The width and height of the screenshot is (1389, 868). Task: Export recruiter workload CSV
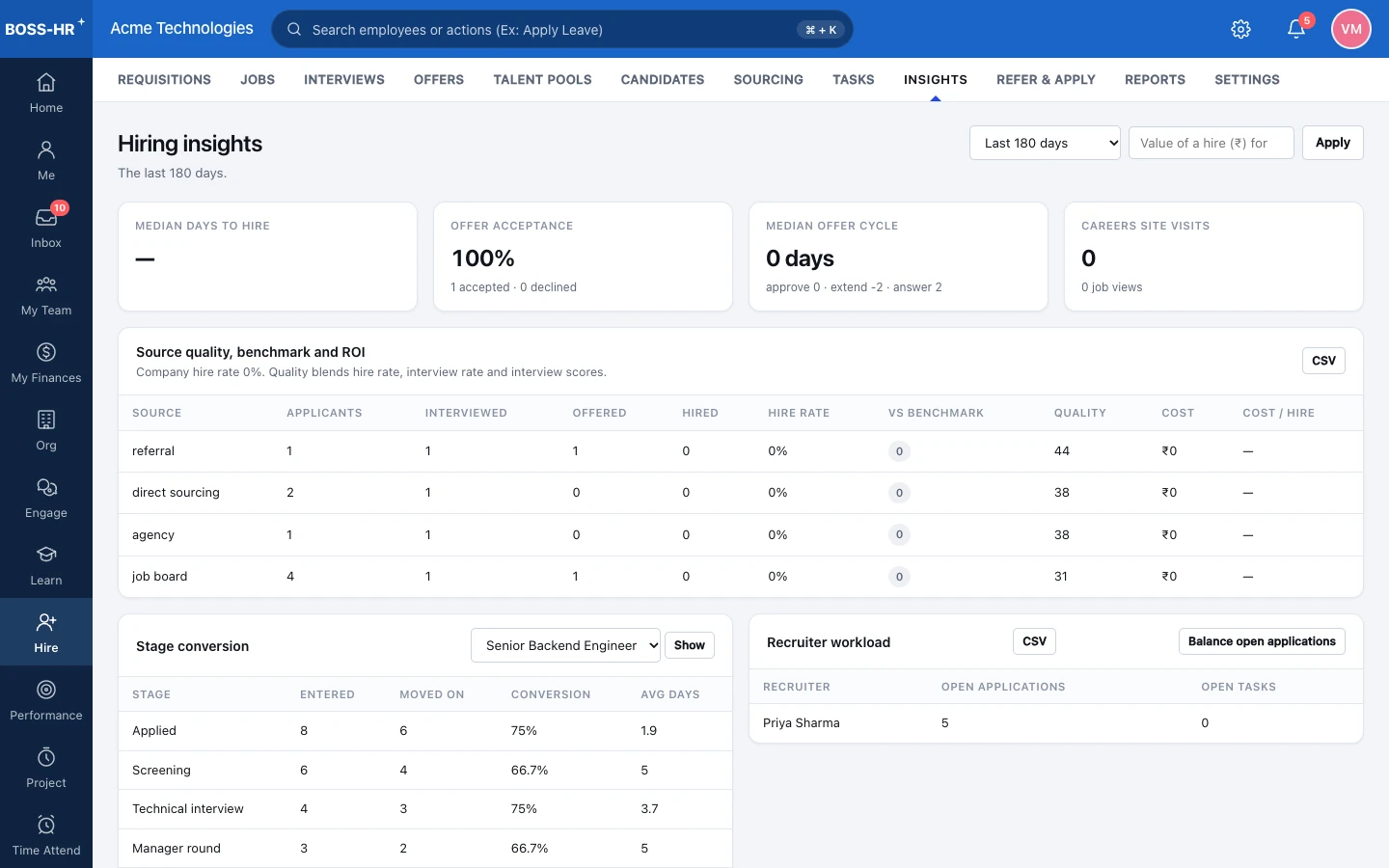point(1034,641)
